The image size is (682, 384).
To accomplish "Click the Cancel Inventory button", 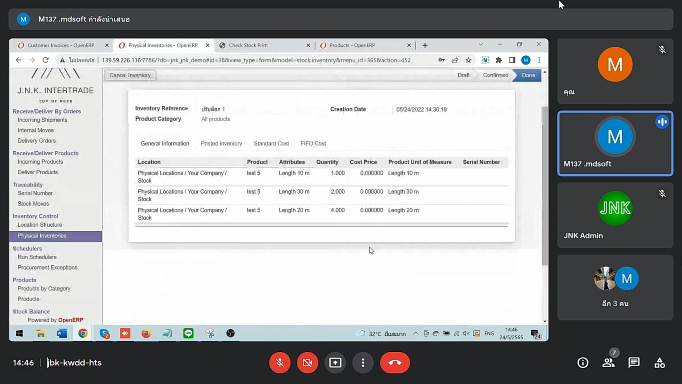I will [130, 75].
